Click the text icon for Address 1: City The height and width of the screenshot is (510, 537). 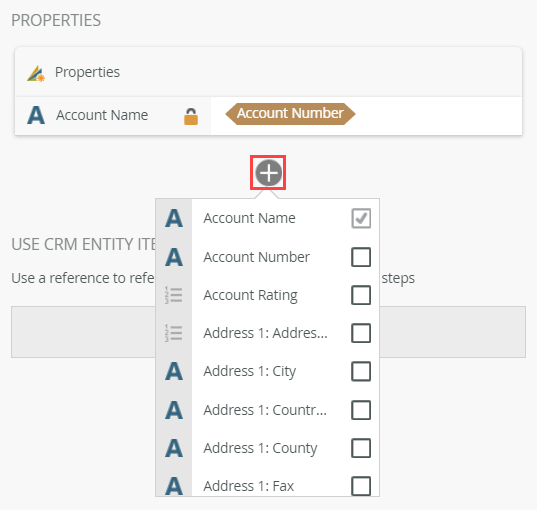tap(174, 371)
